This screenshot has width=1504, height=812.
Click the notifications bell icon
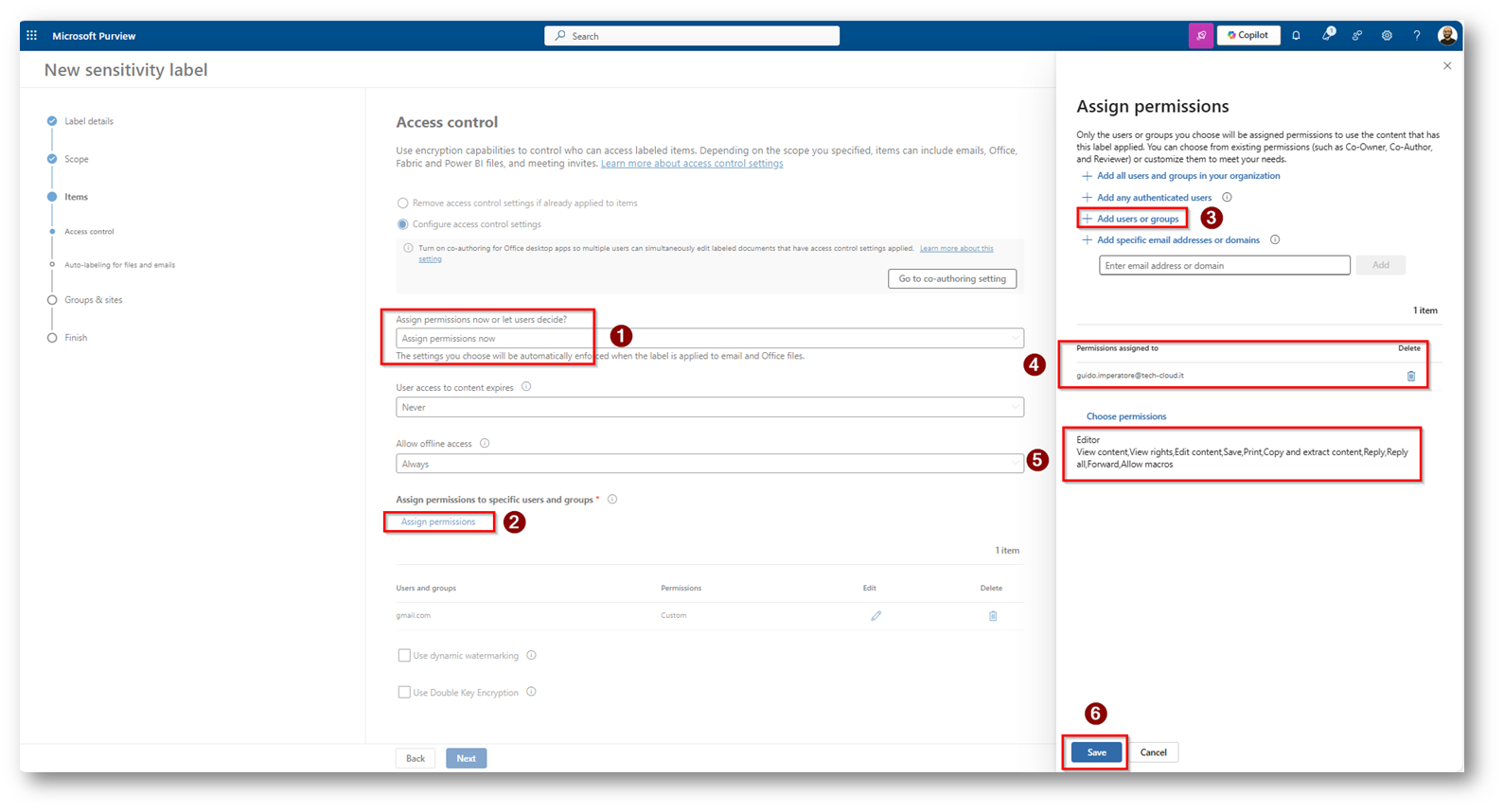coord(1296,36)
